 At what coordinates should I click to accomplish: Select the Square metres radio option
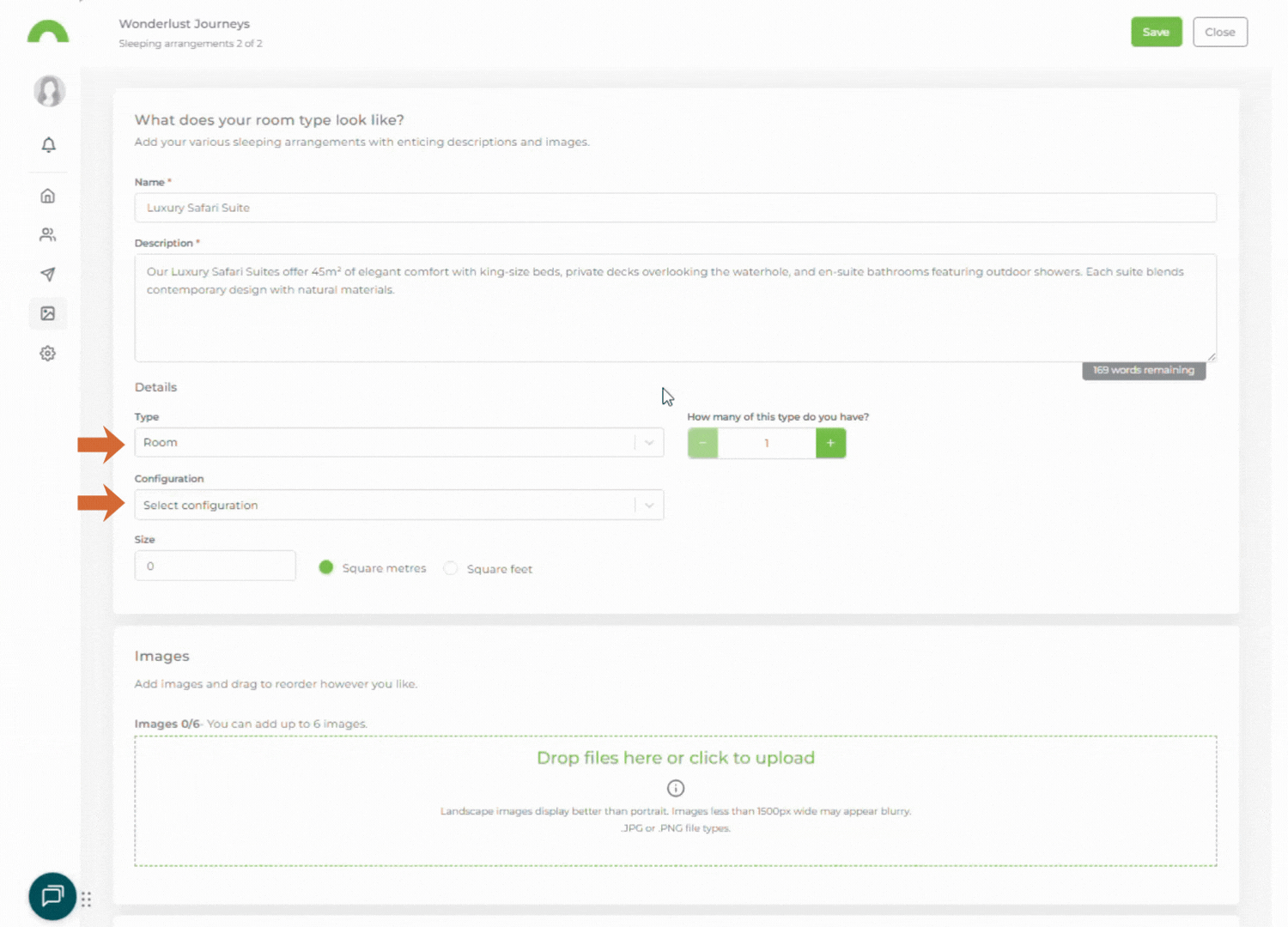326,567
